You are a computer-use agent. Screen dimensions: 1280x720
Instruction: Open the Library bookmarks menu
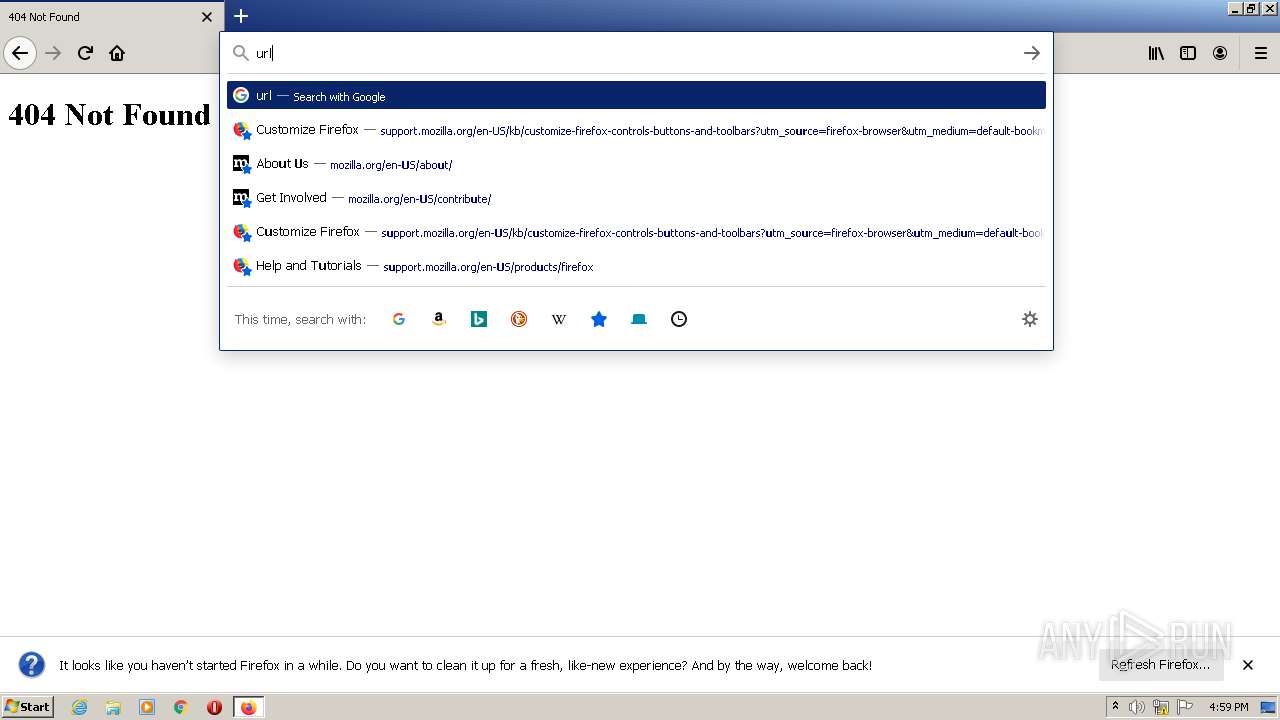pos(1156,53)
